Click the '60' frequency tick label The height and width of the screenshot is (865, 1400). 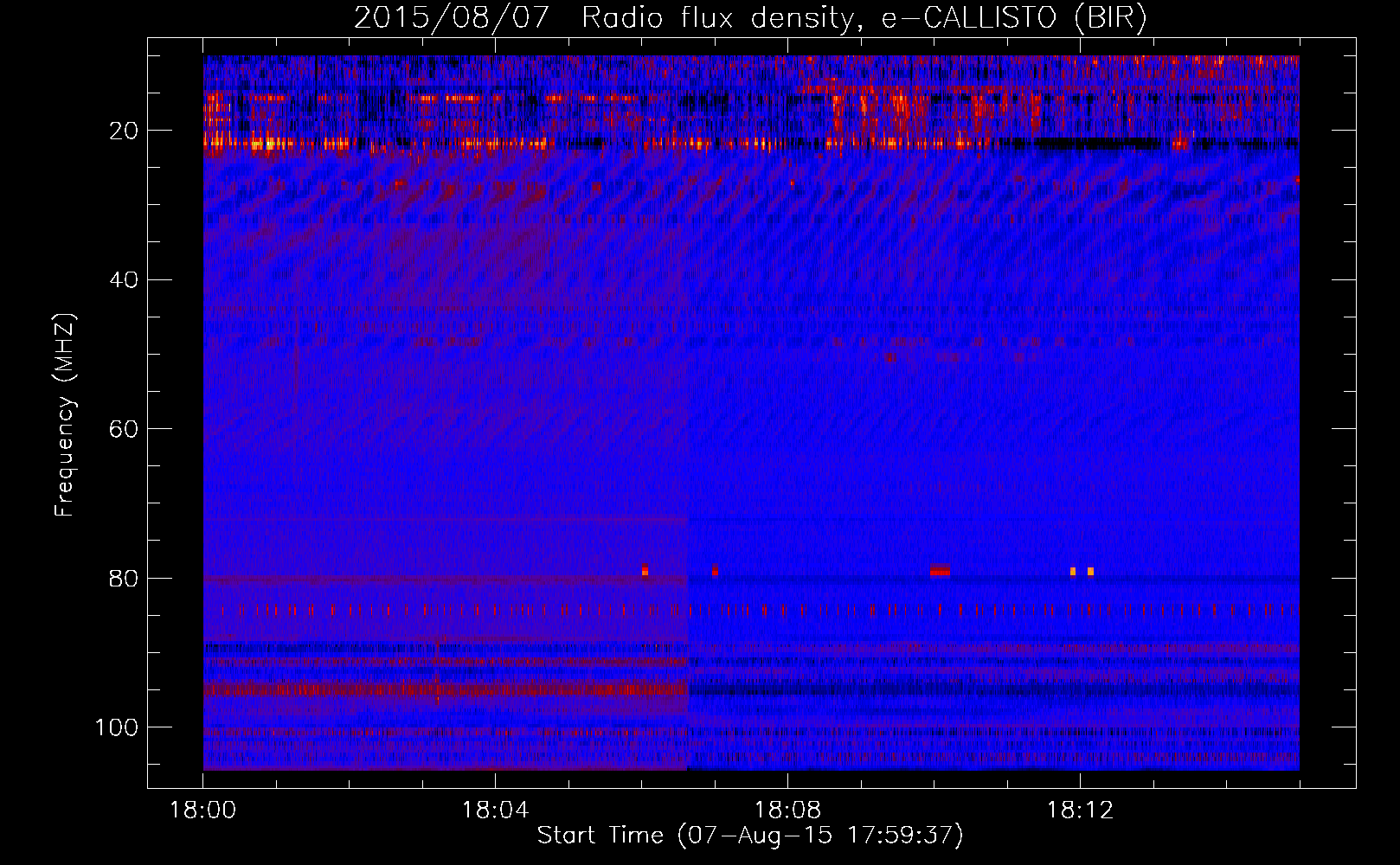tap(125, 429)
